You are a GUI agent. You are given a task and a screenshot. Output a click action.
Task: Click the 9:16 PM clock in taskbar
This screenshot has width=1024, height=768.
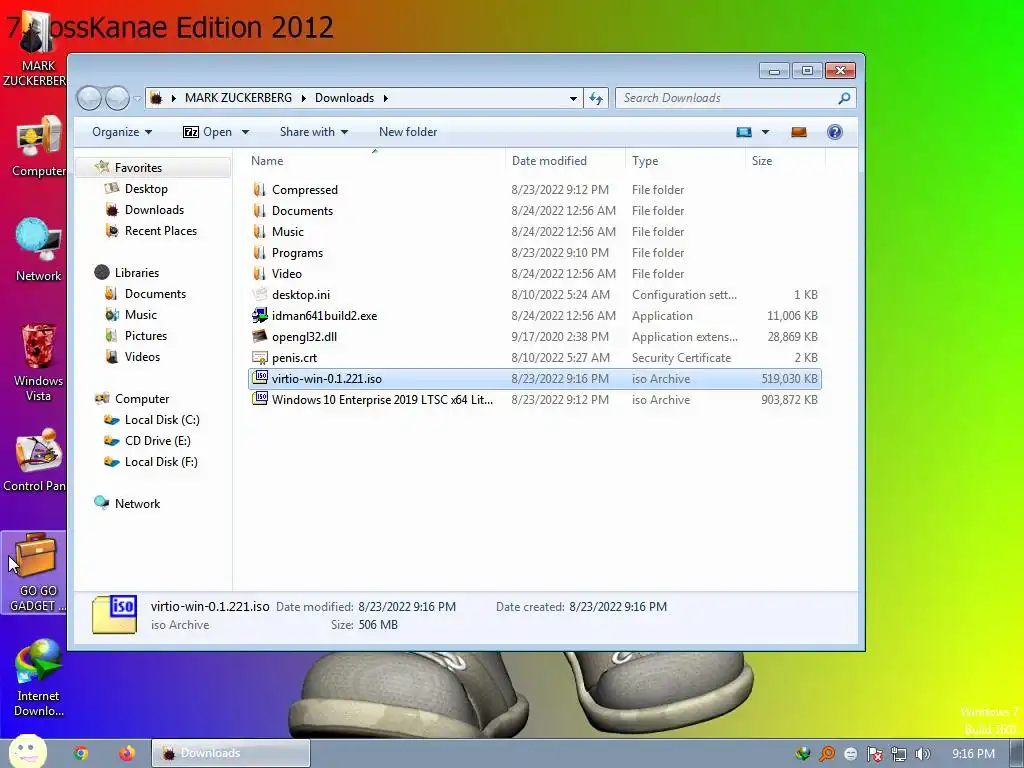click(x=973, y=754)
